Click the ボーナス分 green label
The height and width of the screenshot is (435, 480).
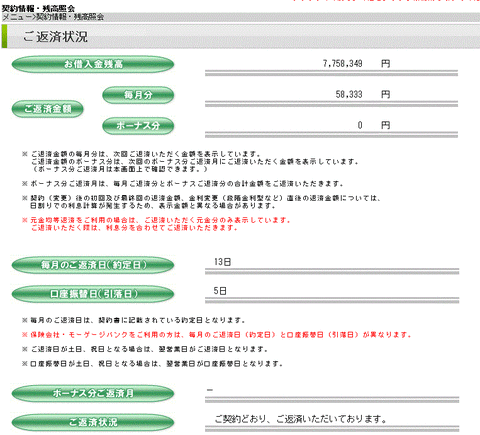138,126
